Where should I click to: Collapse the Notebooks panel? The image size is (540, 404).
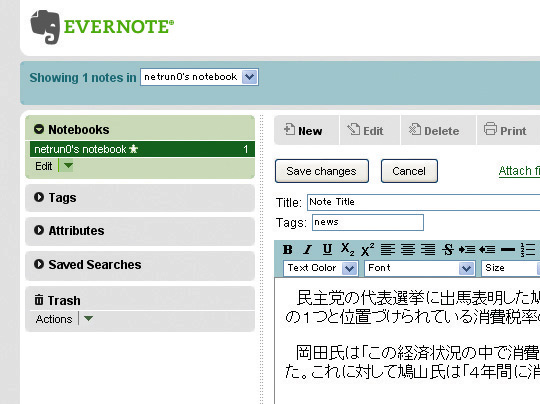(39, 129)
